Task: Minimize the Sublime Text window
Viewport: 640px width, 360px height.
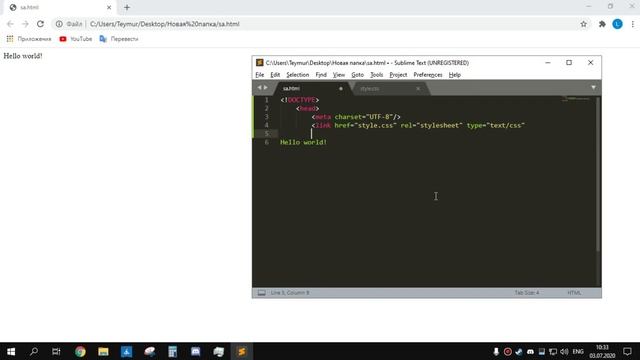Action: (x=548, y=62)
